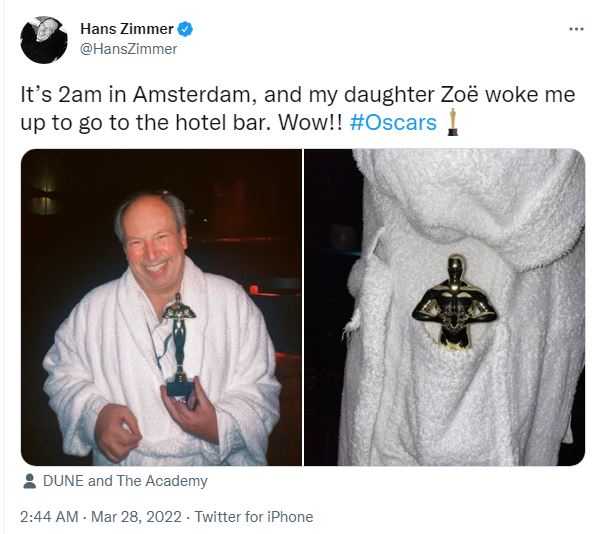The width and height of the screenshot is (601, 534).
Task: Click the Oscar statuette emoji
Action: 453,122
